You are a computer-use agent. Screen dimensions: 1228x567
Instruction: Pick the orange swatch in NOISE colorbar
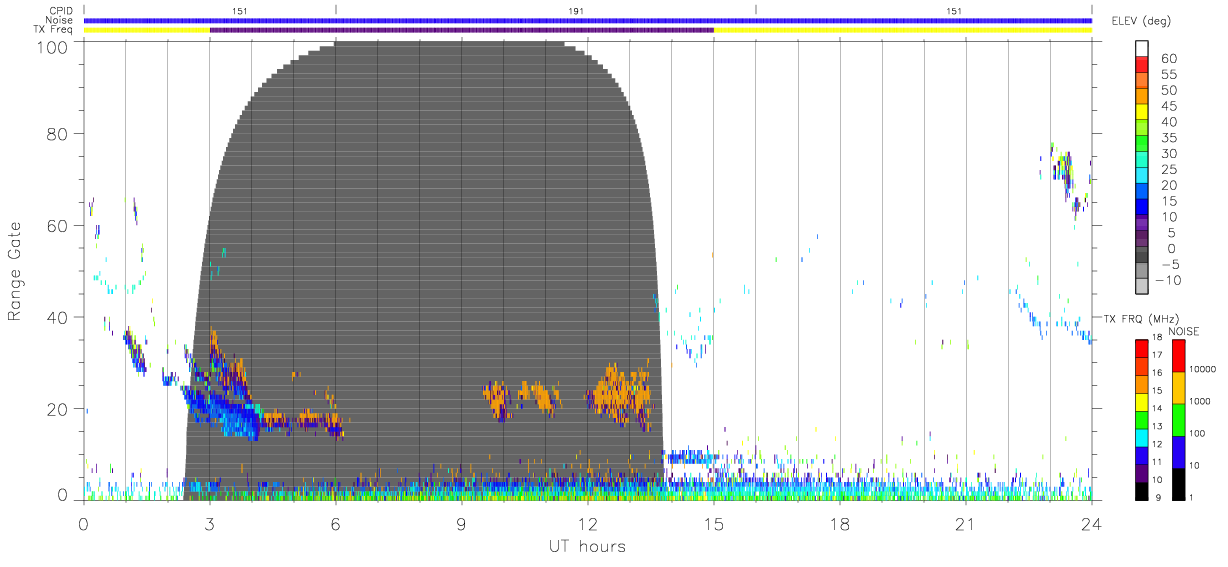1179,387
